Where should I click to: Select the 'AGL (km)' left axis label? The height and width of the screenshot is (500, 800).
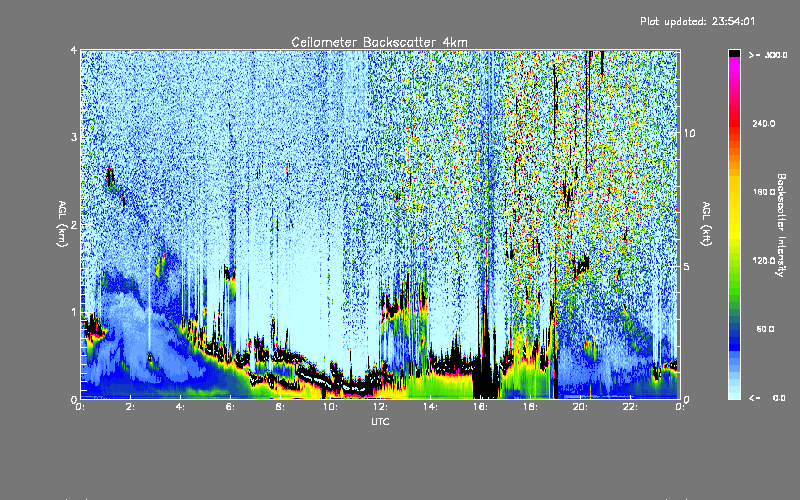click(62, 224)
